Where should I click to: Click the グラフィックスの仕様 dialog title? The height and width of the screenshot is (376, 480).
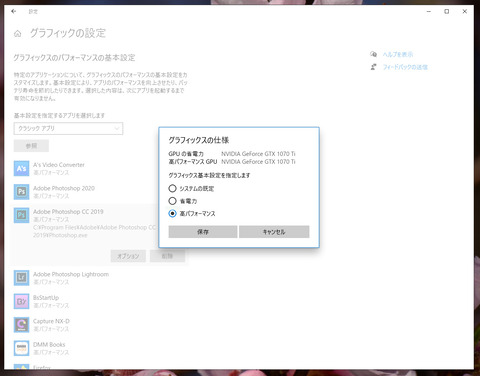[x=199, y=140]
